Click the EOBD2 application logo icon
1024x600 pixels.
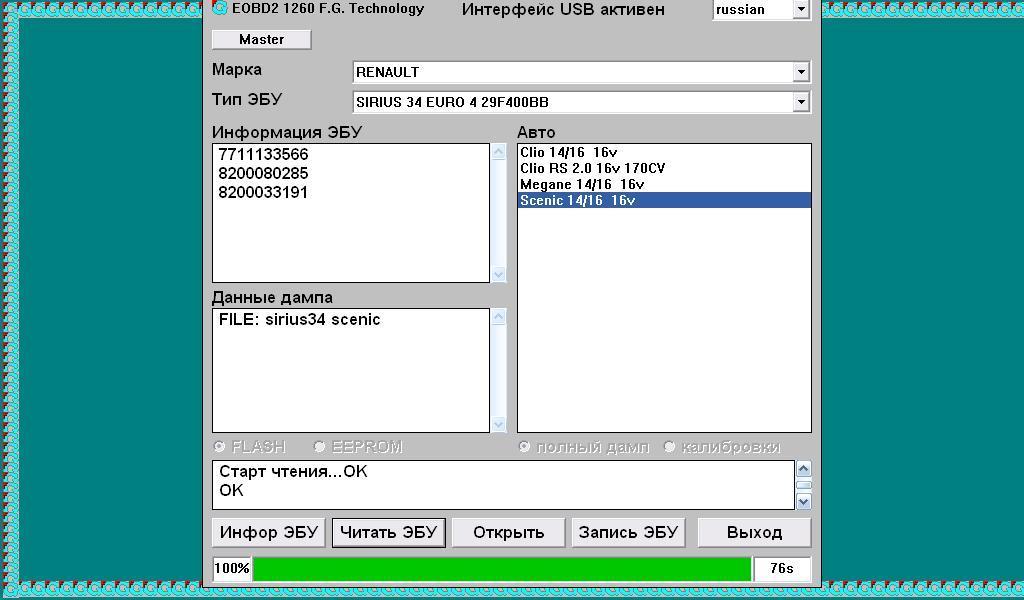221,7
